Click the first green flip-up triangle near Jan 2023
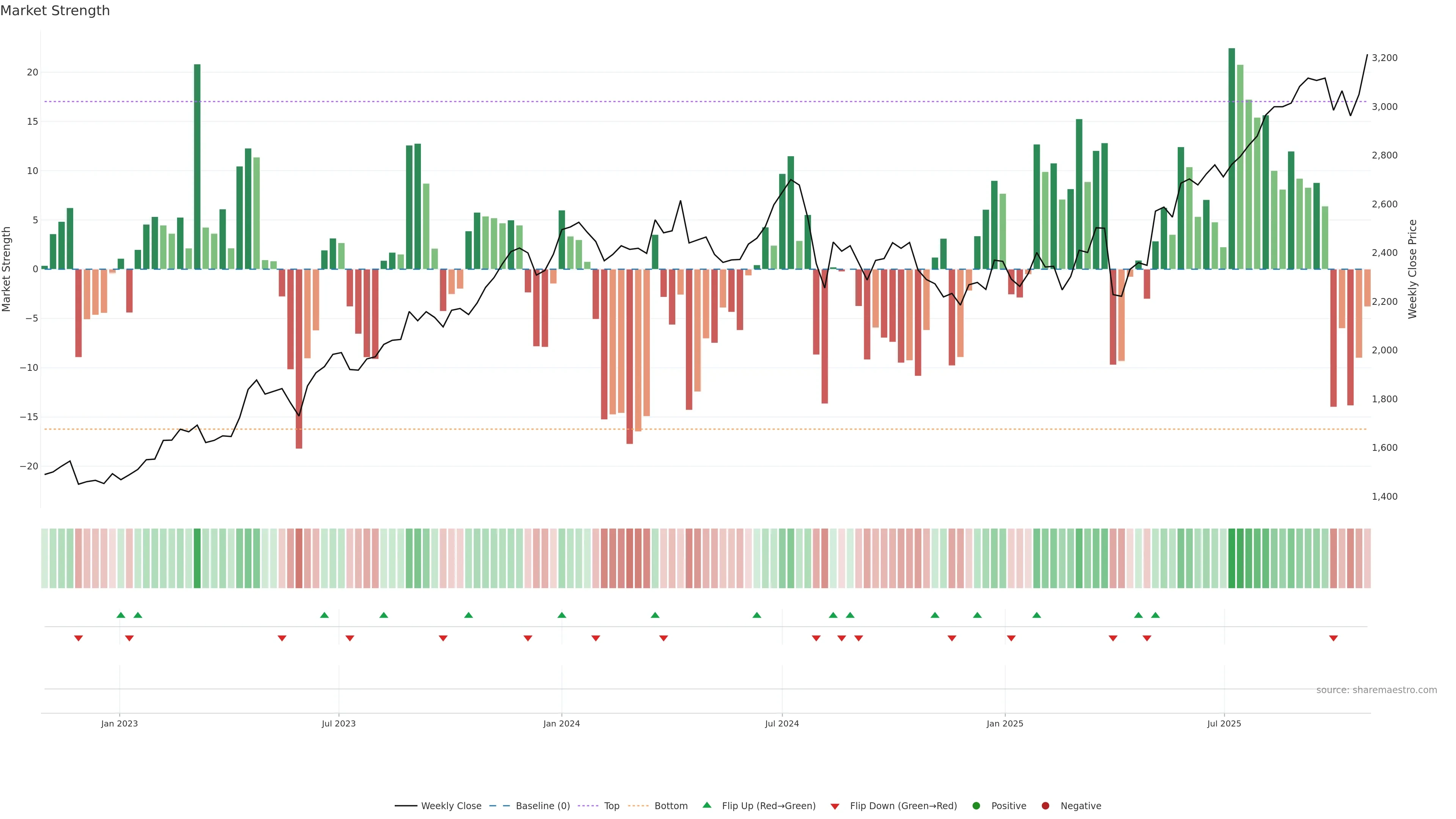 pyautogui.click(x=121, y=615)
